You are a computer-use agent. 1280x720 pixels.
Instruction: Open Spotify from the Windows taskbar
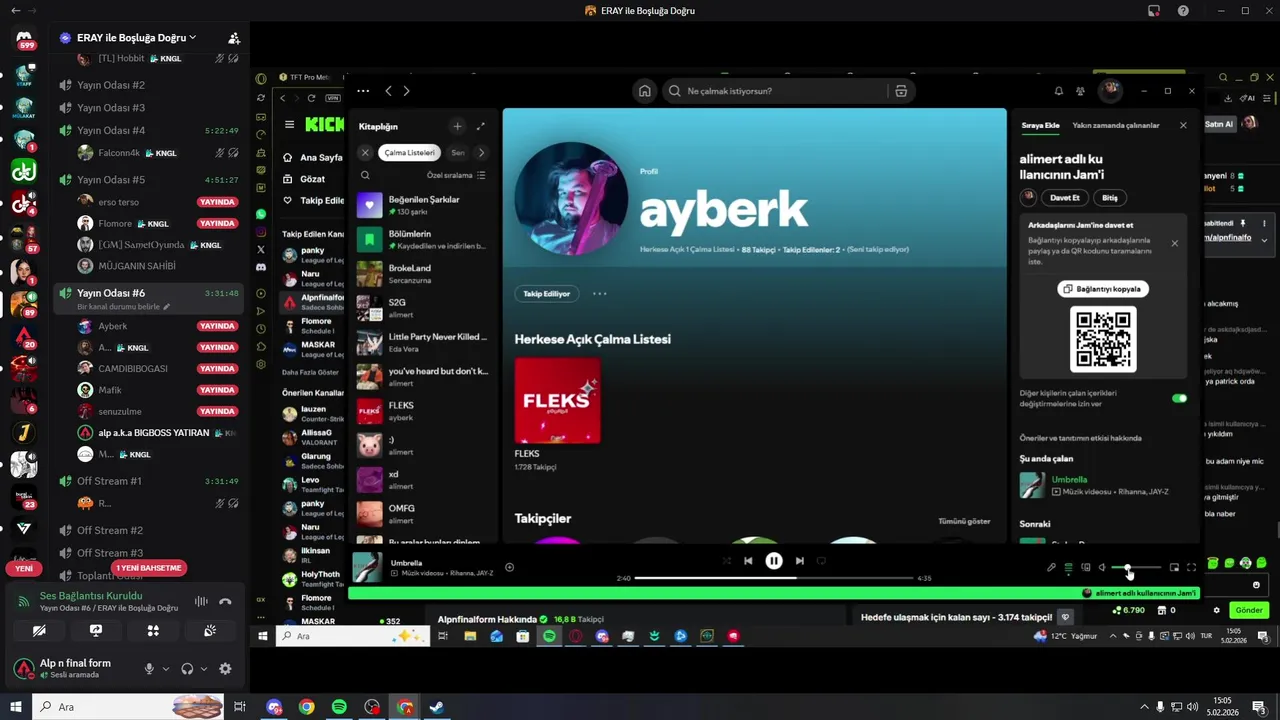[x=339, y=707]
